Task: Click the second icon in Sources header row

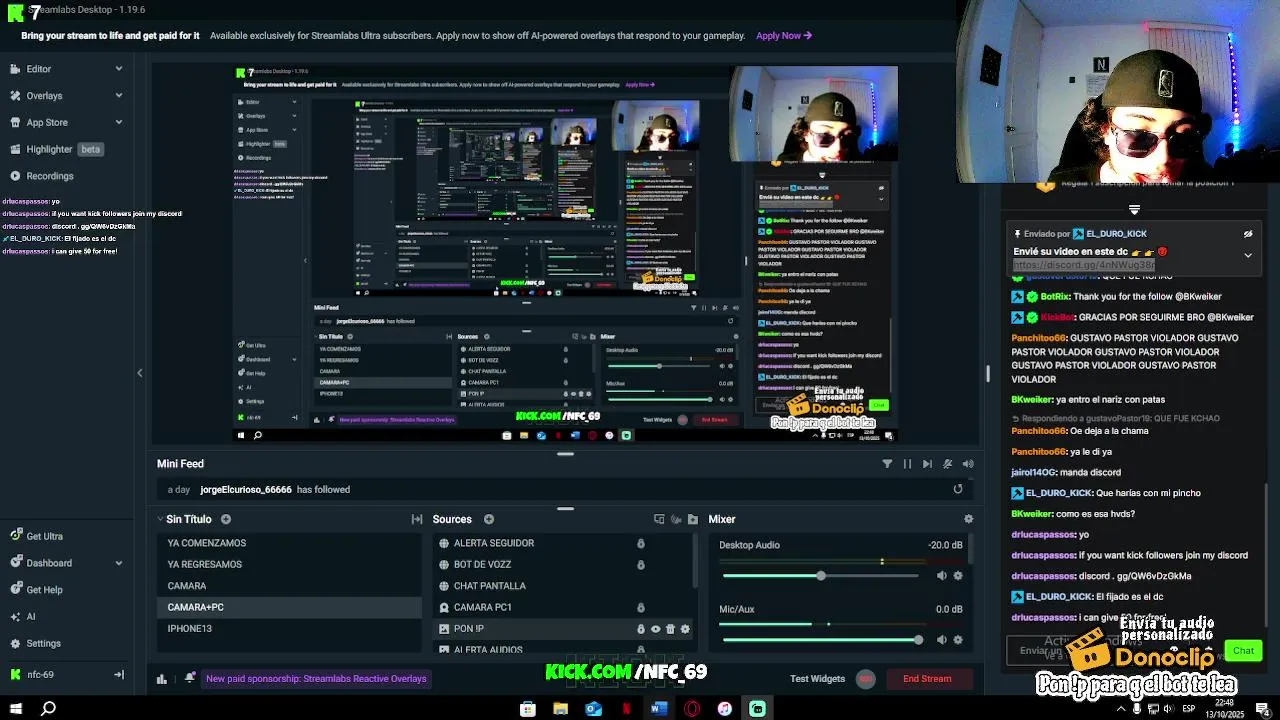Action: (675, 519)
